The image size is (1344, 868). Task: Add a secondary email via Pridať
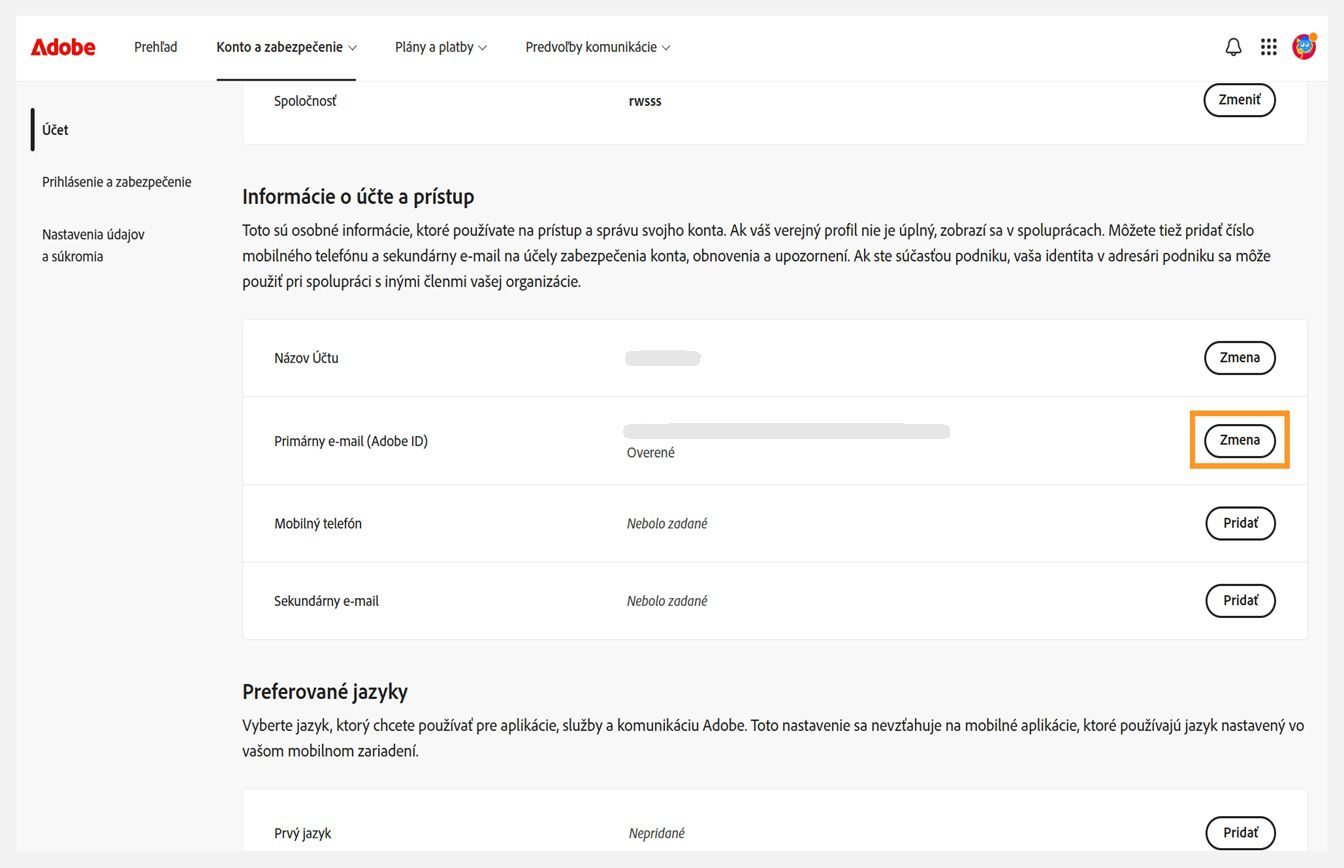1240,600
